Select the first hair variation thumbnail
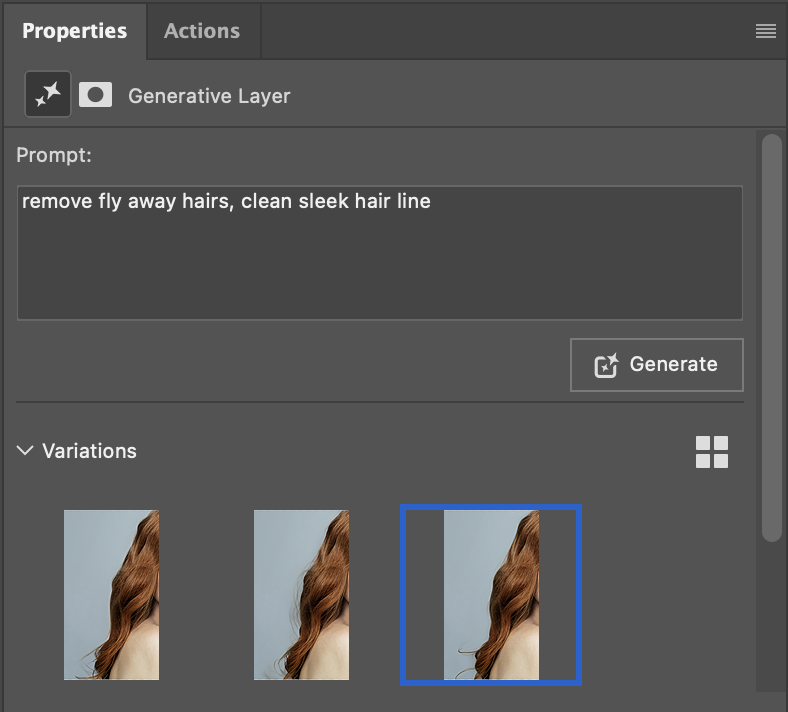Image resolution: width=788 pixels, height=712 pixels. tap(111, 595)
